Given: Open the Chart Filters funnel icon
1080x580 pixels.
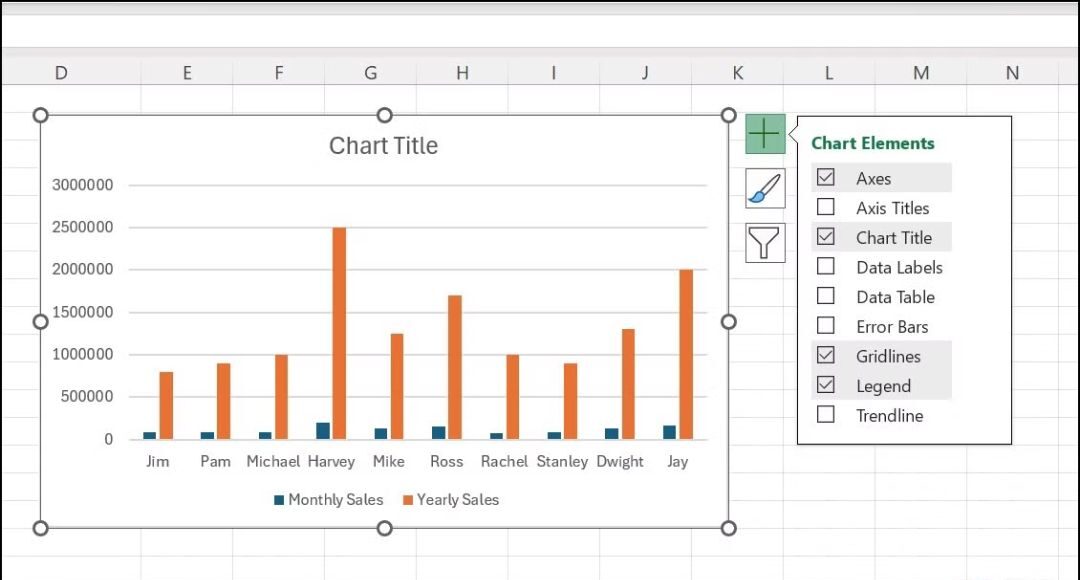Looking at the screenshot, I should point(764,242).
